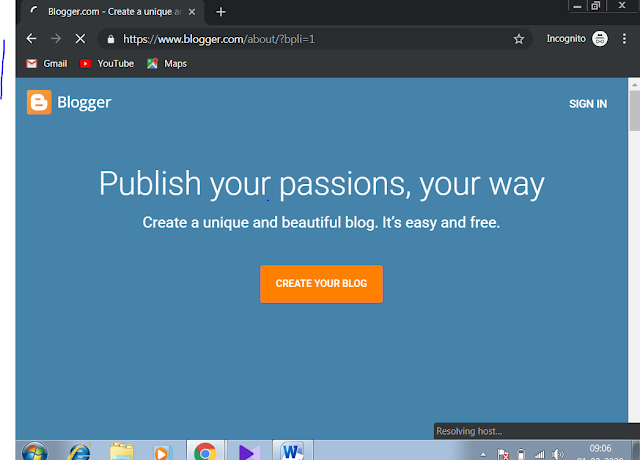Open Chrome's three-dot menu
Viewport: 640px width, 460px height.
tap(624, 39)
